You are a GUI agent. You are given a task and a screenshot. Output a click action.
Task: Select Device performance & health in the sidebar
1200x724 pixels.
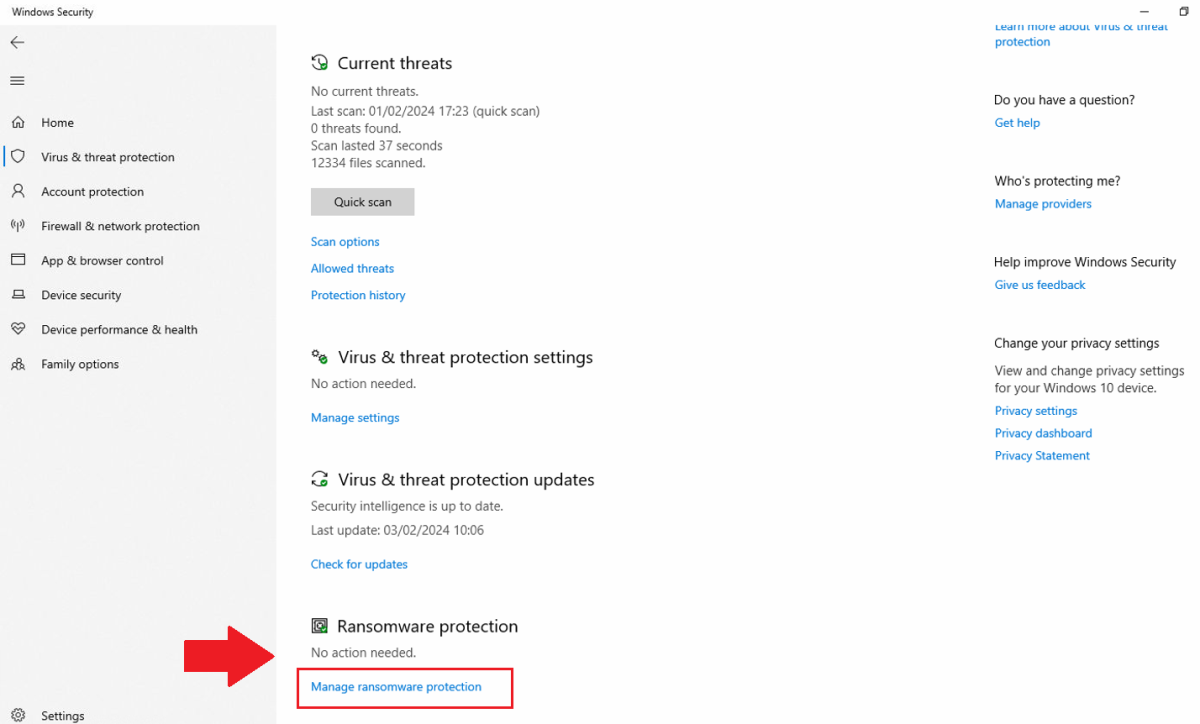[120, 329]
